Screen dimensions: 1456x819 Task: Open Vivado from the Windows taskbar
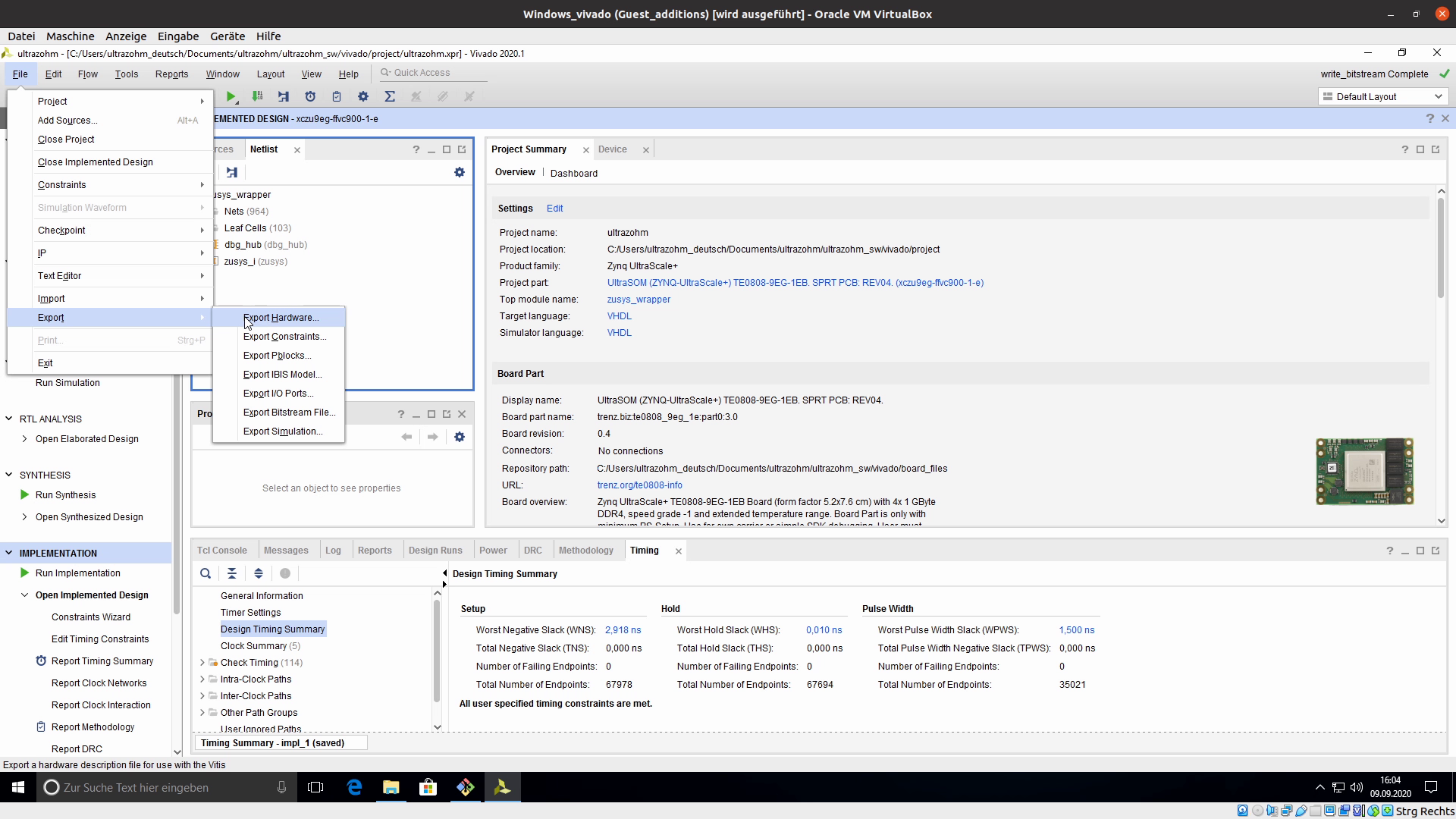(x=502, y=787)
